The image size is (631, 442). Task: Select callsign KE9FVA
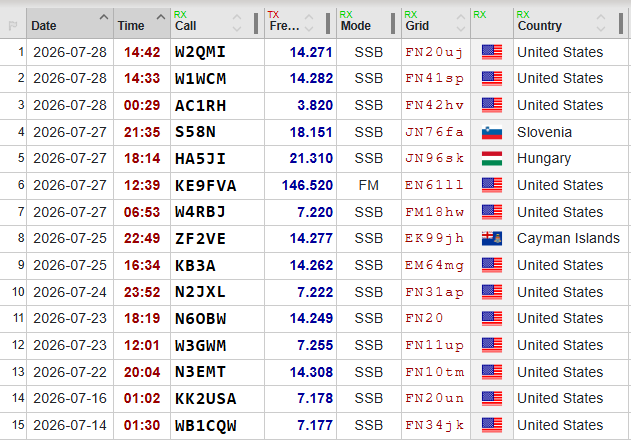205,186
